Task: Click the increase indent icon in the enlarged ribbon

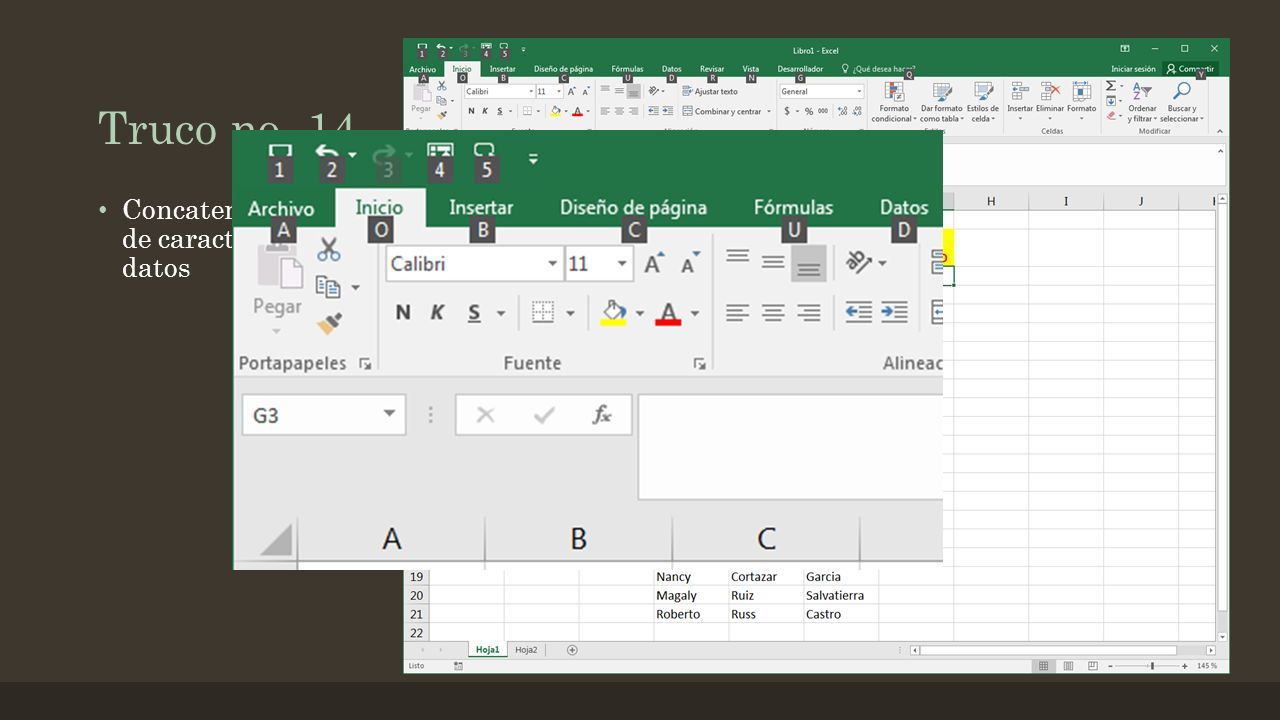Action: 894,312
